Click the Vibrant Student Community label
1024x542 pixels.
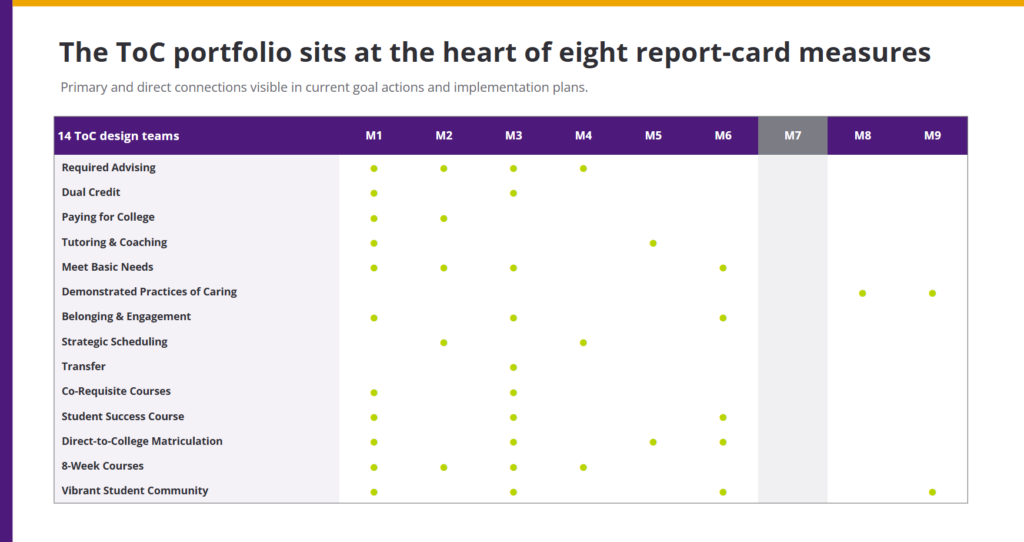click(135, 490)
